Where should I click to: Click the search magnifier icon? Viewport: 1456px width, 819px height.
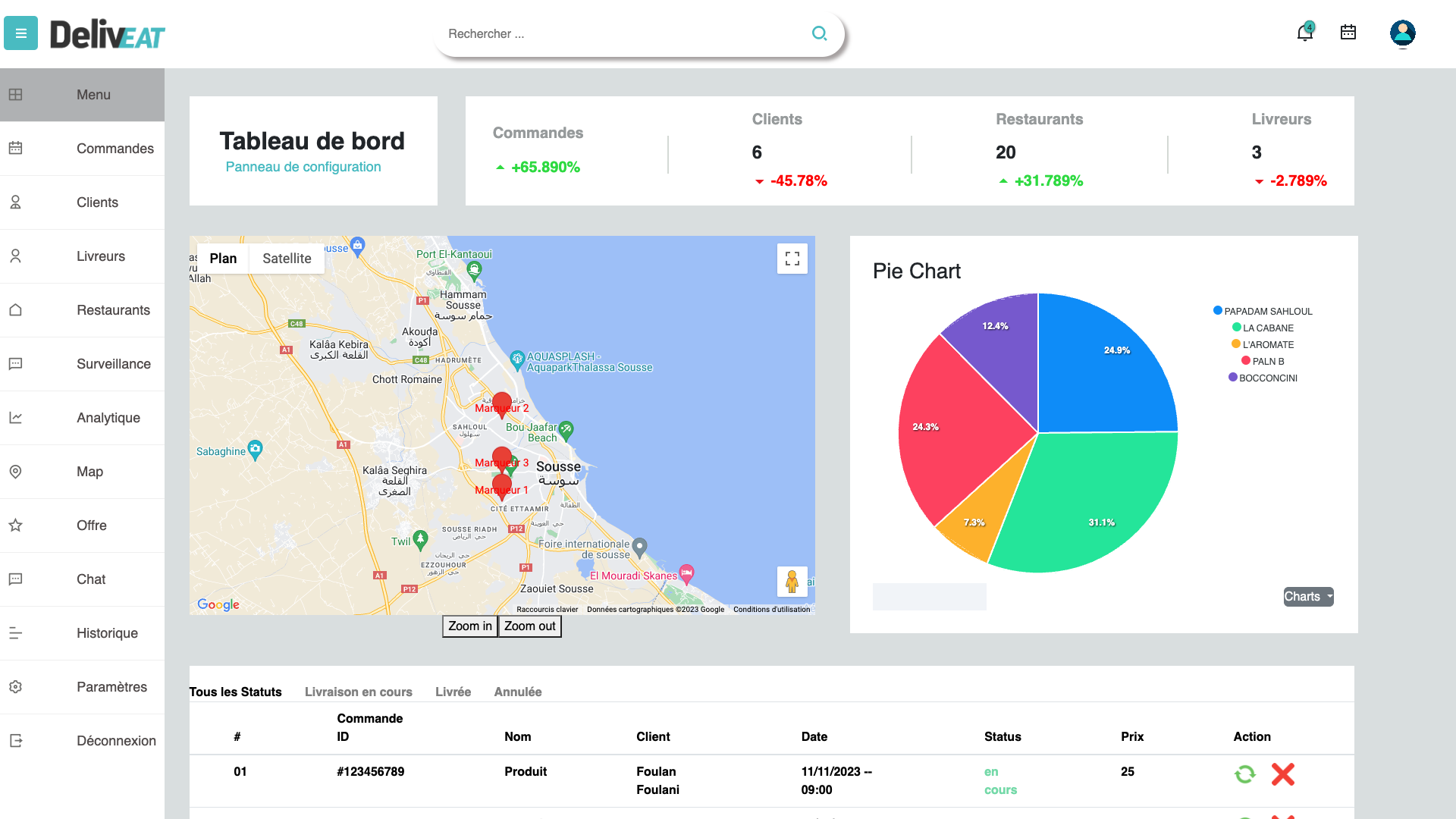point(820,33)
